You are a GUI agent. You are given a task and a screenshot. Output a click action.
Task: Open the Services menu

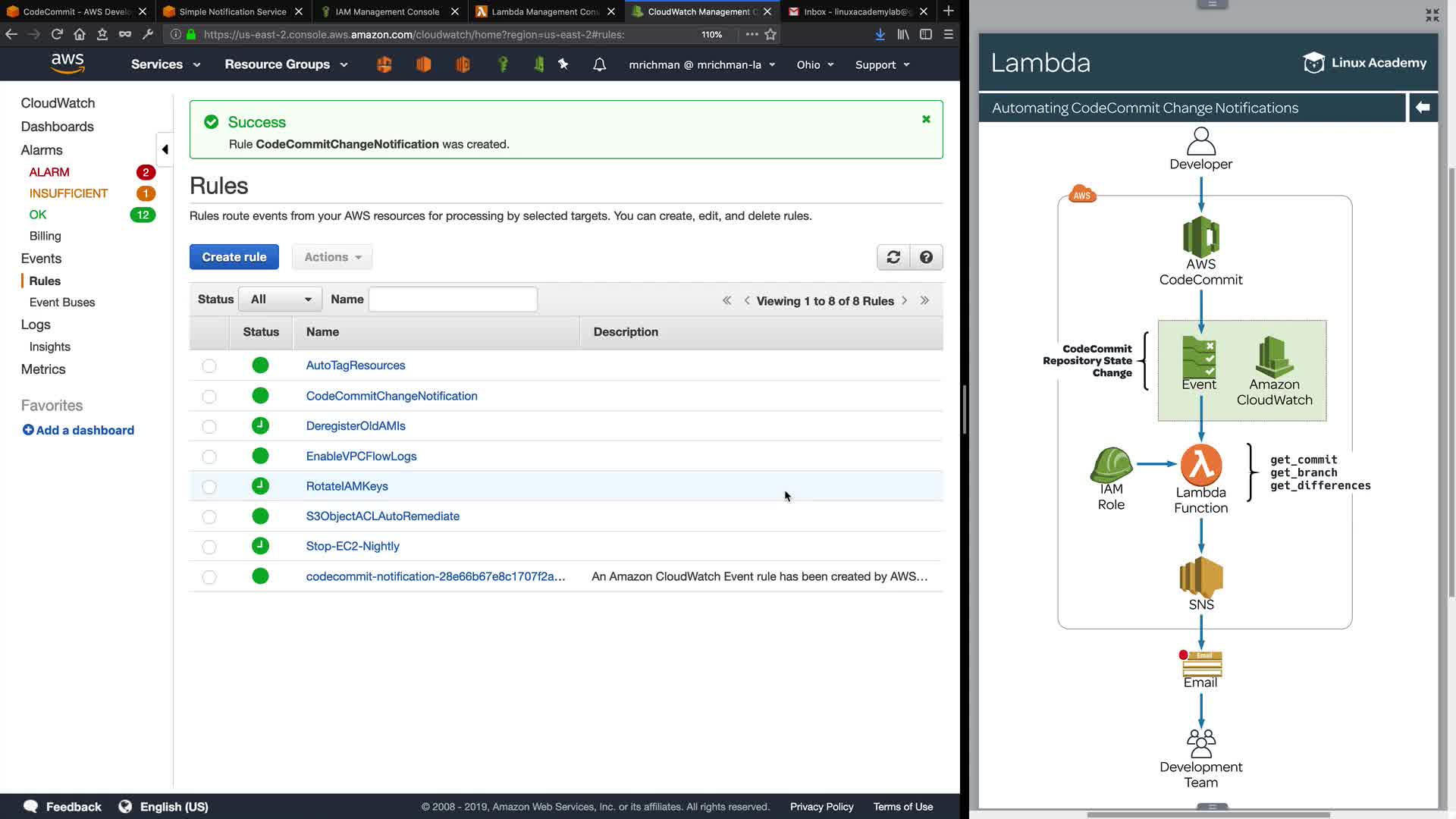point(165,64)
